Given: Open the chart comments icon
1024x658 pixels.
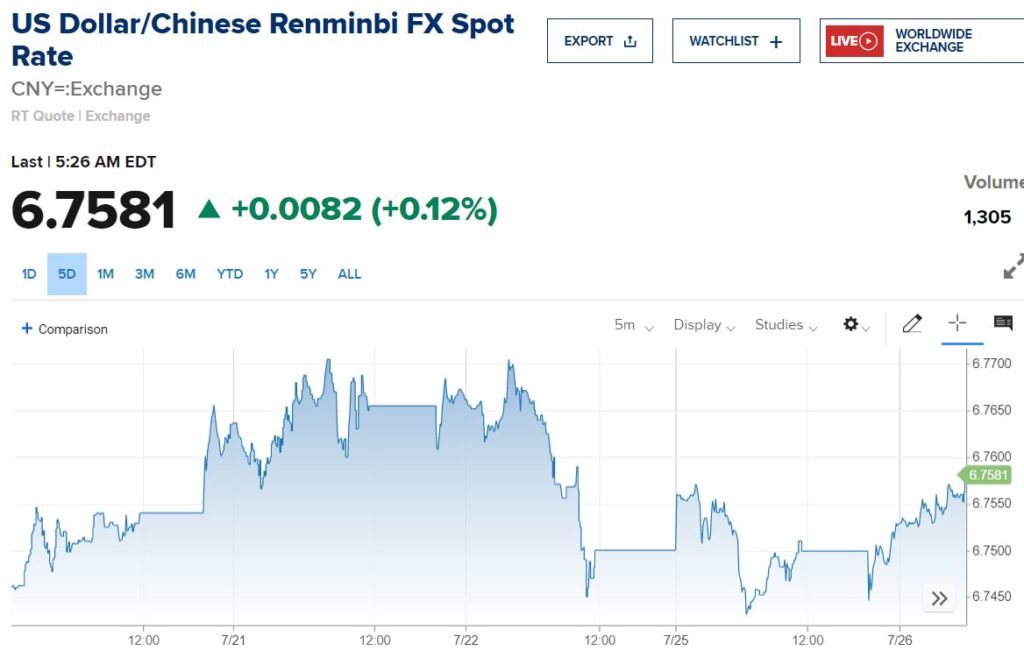Looking at the screenshot, I should (x=1003, y=323).
